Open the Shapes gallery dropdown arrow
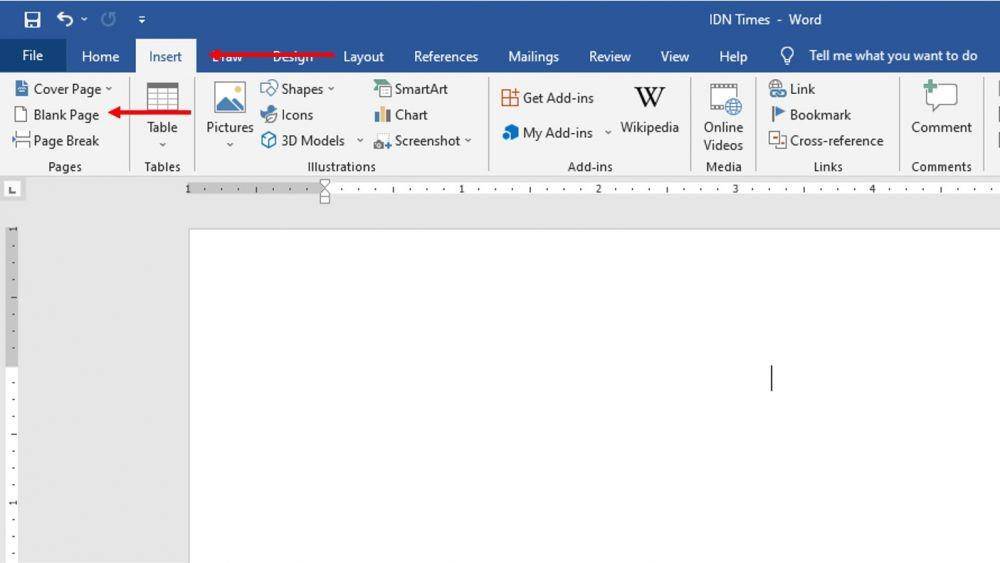The width and height of the screenshot is (1000, 563). (331, 89)
